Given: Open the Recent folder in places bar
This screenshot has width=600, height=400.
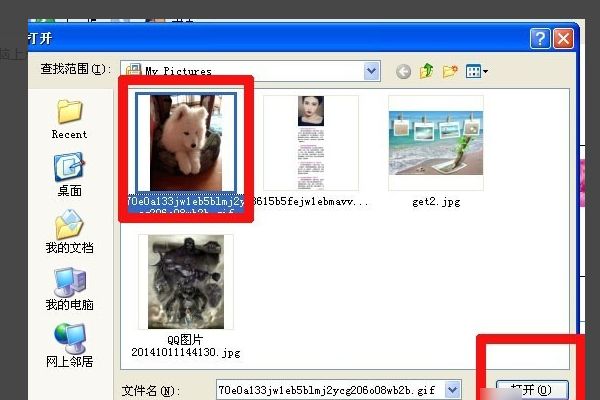Looking at the screenshot, I should point(69,119).
